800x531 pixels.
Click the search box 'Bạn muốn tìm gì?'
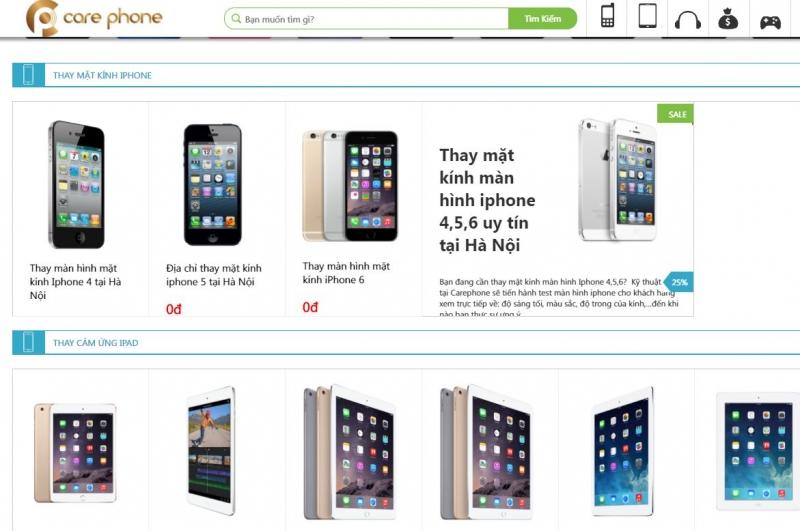click(x=366, y=19)
